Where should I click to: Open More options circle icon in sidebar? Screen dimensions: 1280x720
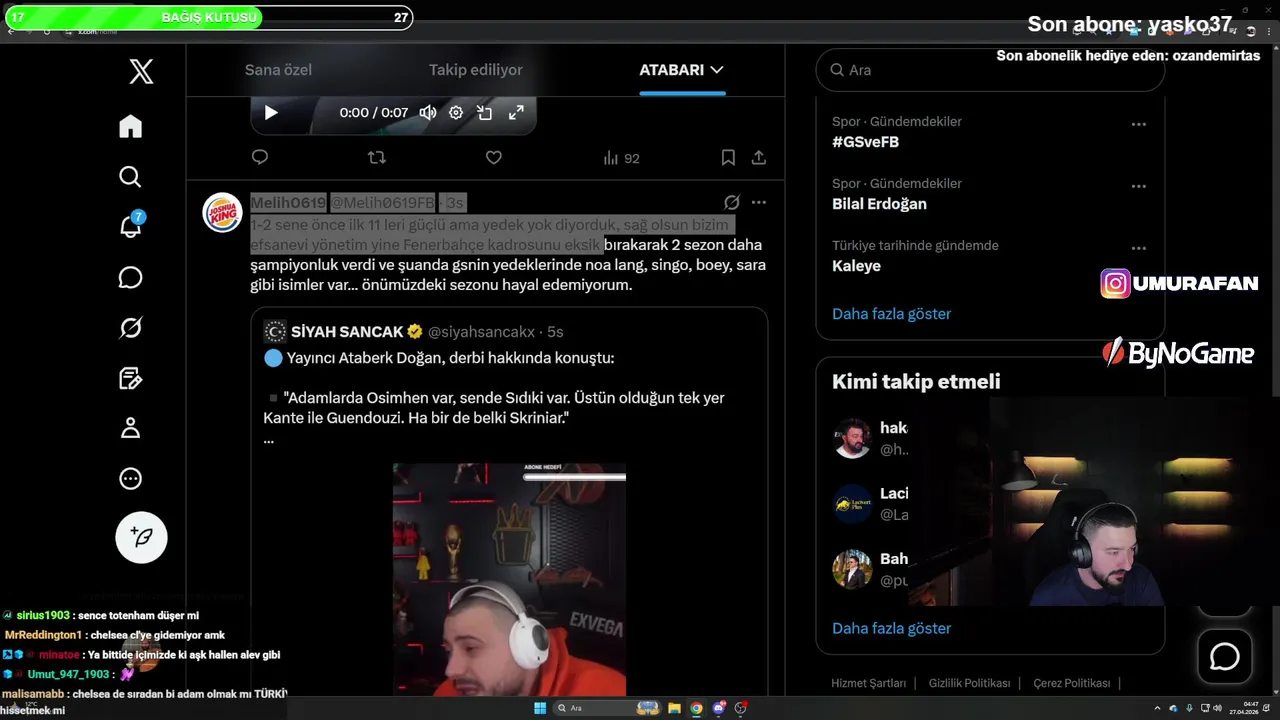[131, 479]
